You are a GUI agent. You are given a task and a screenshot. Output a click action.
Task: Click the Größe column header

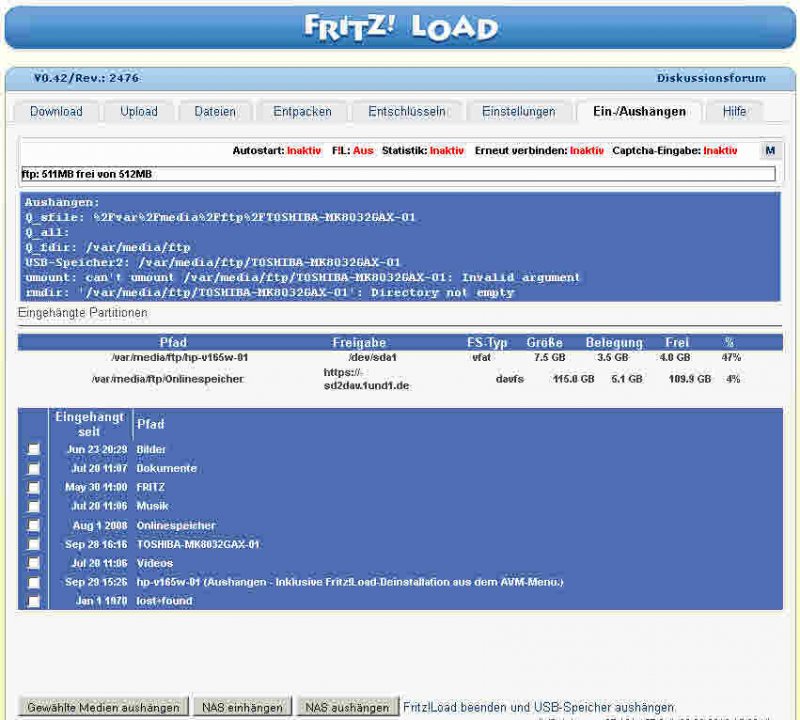point(544,342)
